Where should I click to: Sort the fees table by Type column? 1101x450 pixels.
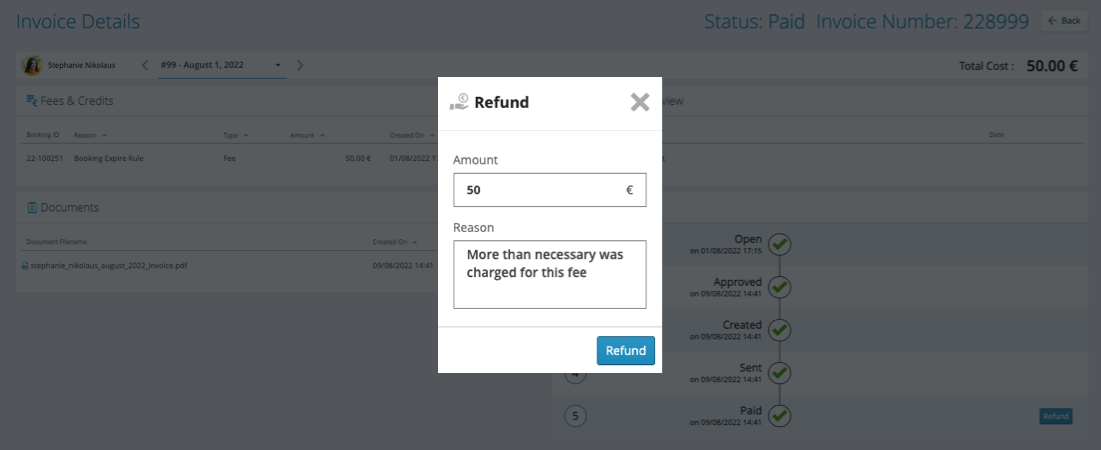point(236,134)
